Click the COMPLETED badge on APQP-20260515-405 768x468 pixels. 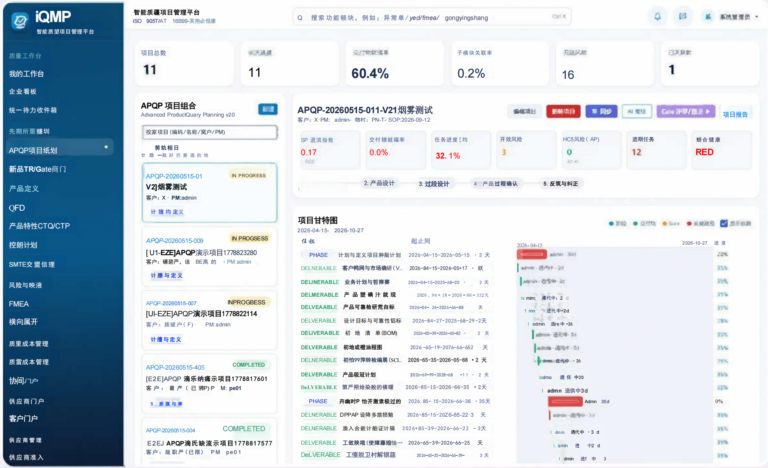pyautogui.click(x=249, y=365)
